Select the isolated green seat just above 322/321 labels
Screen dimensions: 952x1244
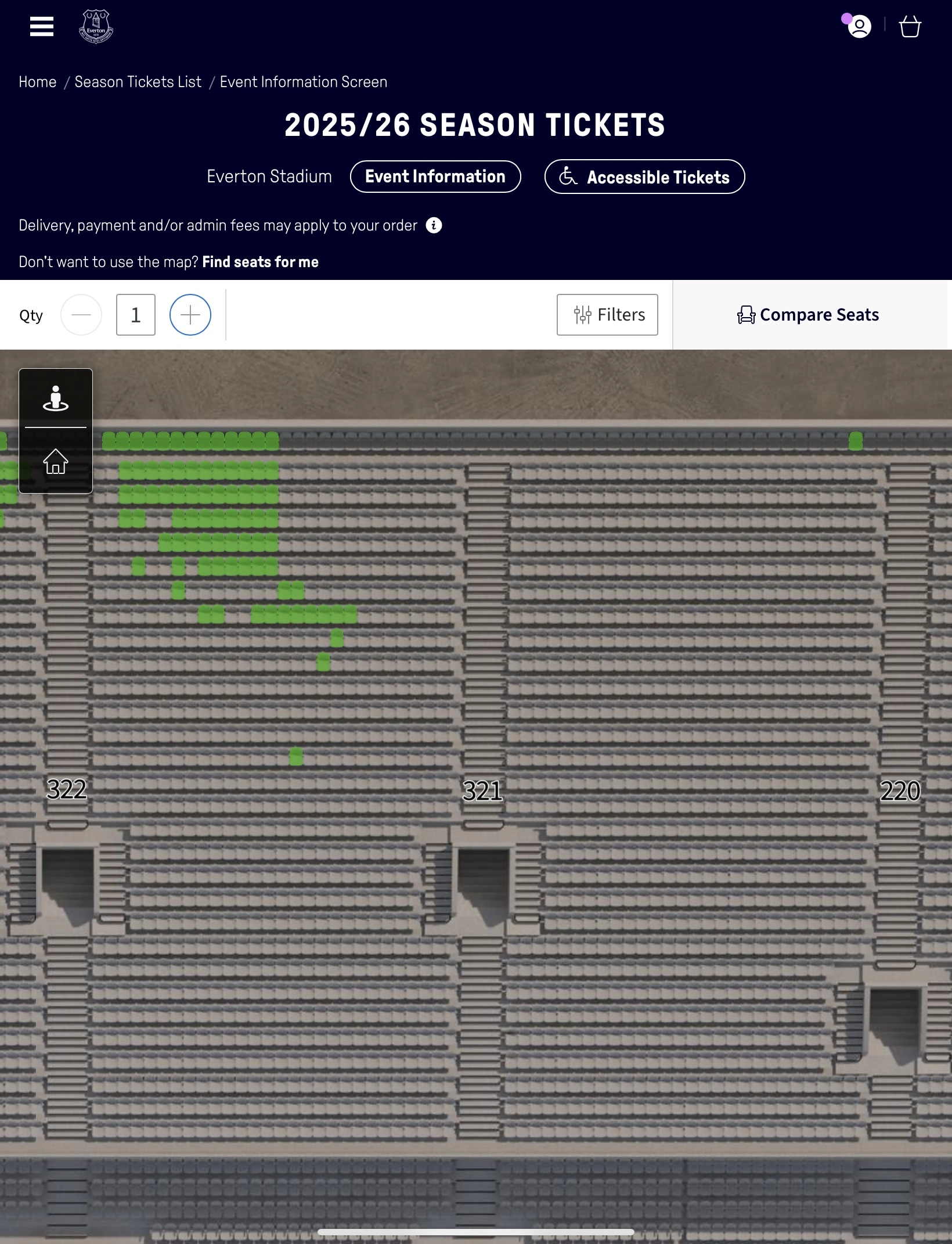(x=296, y=756)
